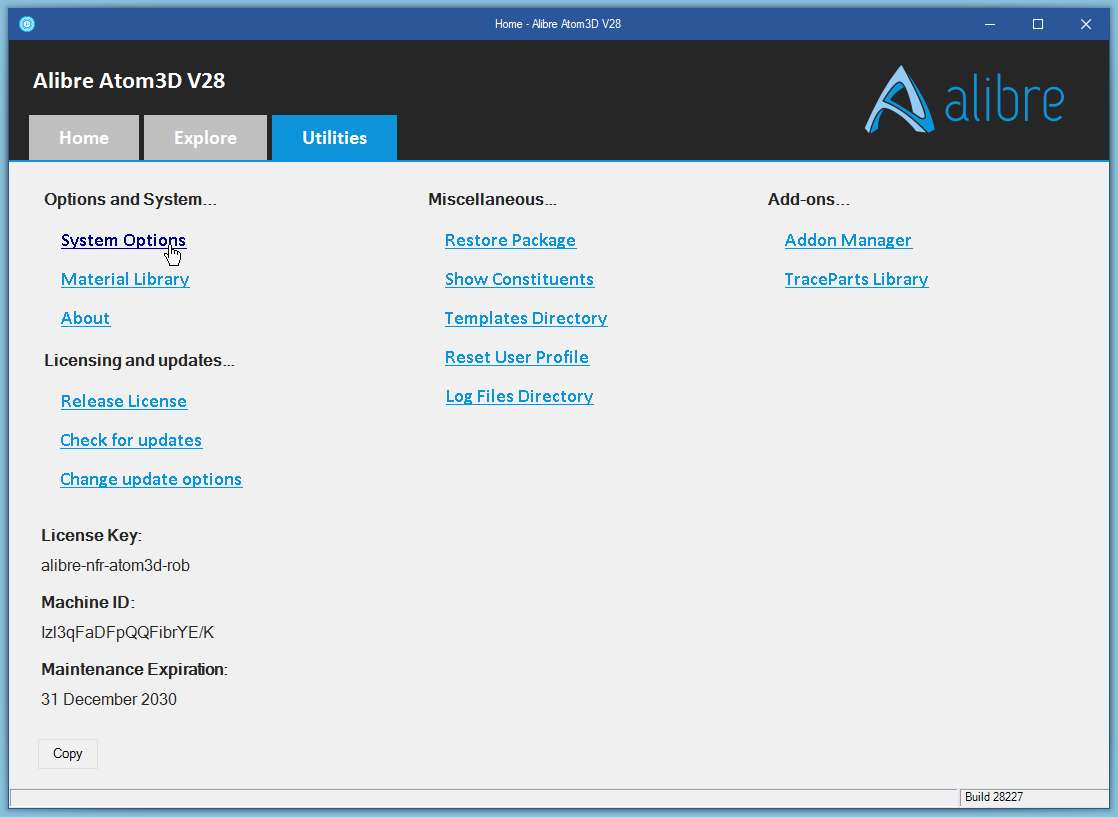This screenshot has width=1118, height=817.
Task: Switch to the Explore tab
Action: (x=205, y=138)
